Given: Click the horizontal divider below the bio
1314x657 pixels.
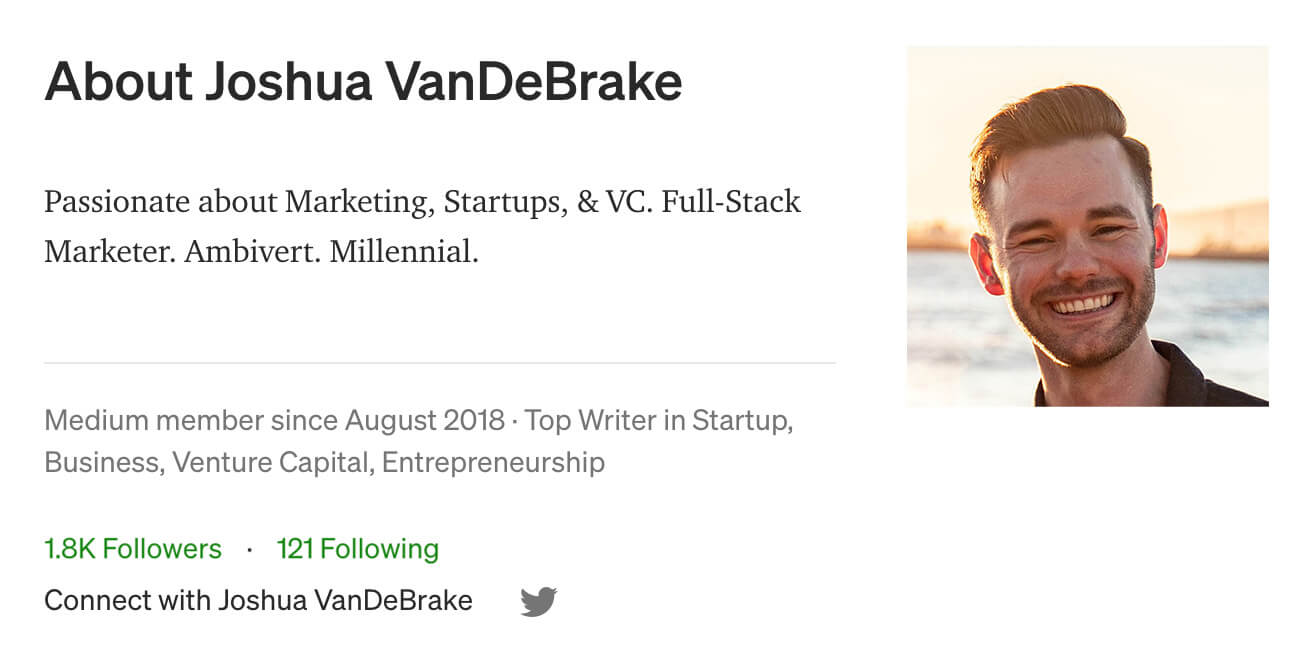Looking at the screenshot, I should [x=440, y=363].
